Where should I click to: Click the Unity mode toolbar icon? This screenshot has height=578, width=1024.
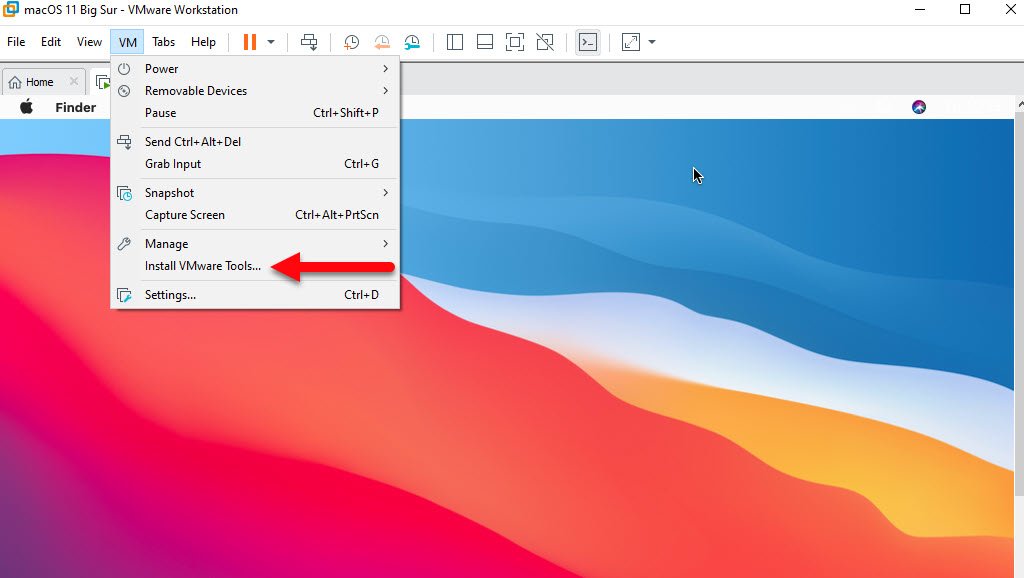(545, 42)
